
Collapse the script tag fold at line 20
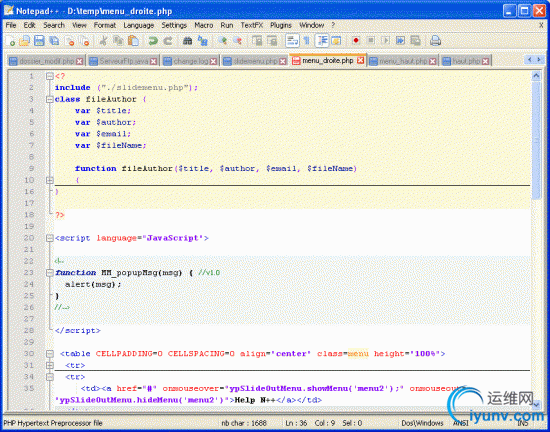(50, 238)
